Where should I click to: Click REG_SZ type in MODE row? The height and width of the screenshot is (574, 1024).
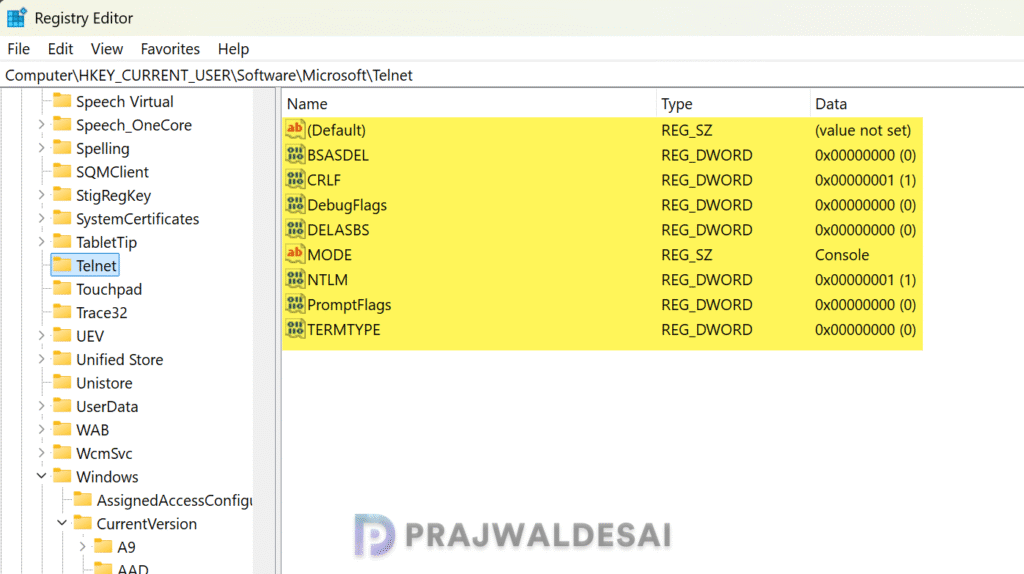pos(686,255)
